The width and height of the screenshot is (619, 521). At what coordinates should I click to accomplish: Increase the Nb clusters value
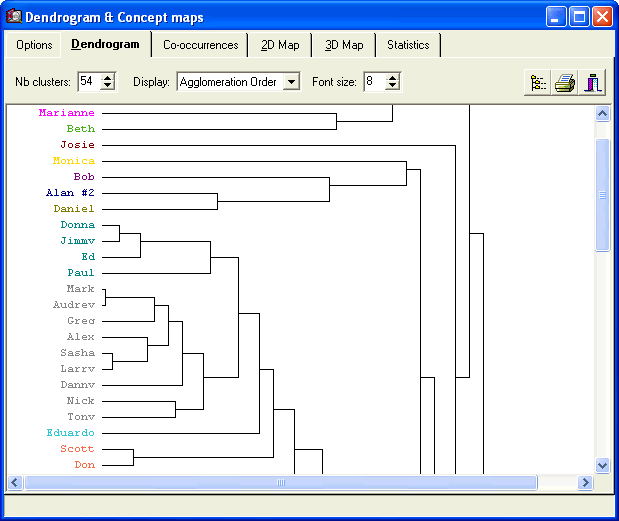click(x=109, y=77)
